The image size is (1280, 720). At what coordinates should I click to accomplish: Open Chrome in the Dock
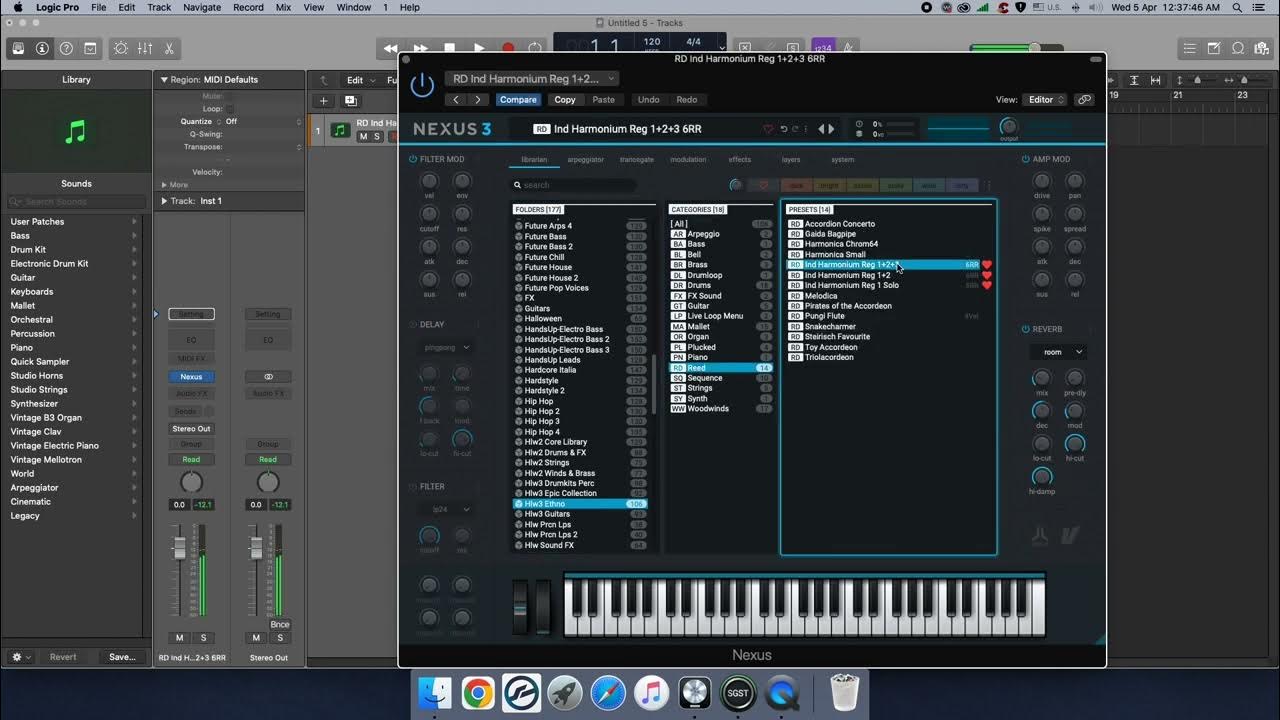[x=478, y=693]
